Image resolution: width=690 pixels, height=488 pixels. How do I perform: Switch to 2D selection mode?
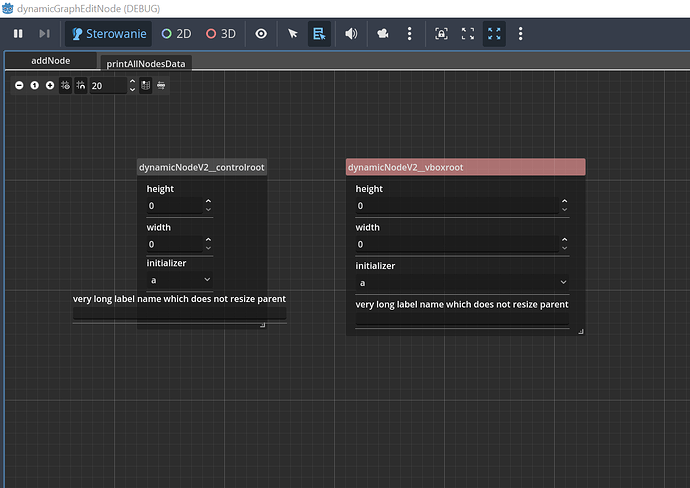point(177,33)
